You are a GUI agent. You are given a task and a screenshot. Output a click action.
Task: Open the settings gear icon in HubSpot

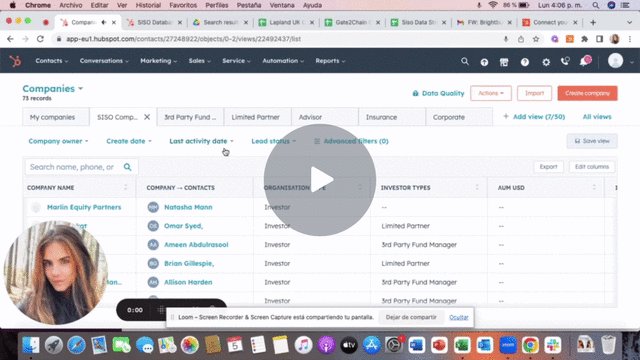pyautogui.click(x=546, y=62)
